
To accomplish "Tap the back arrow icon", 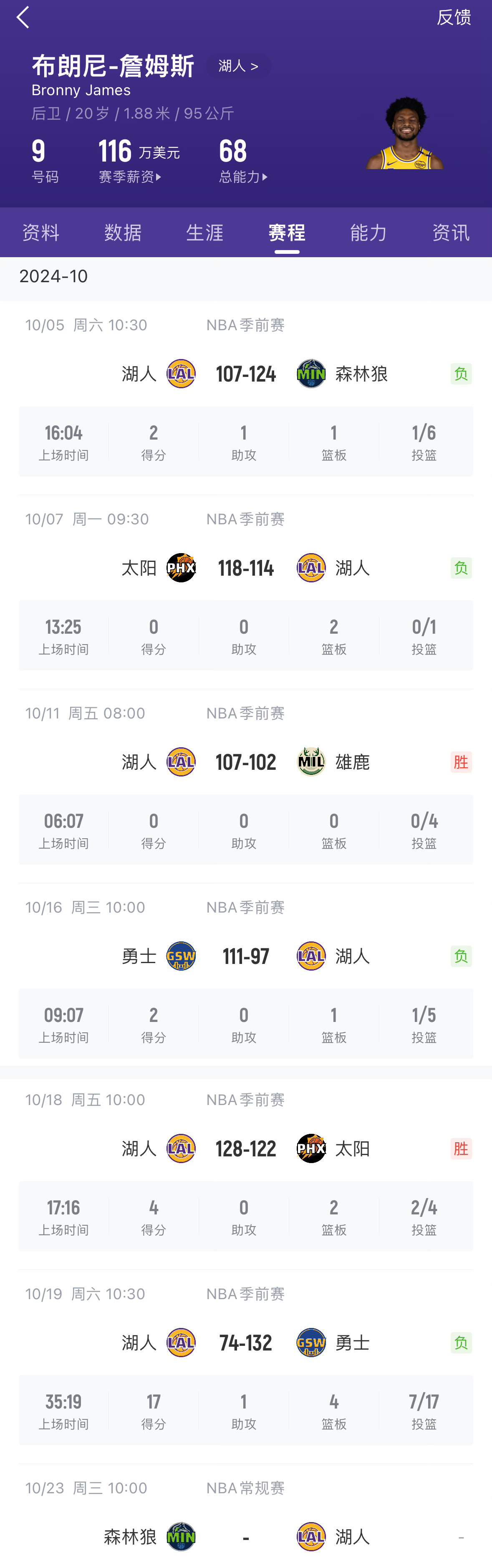I will pos(23,18).
